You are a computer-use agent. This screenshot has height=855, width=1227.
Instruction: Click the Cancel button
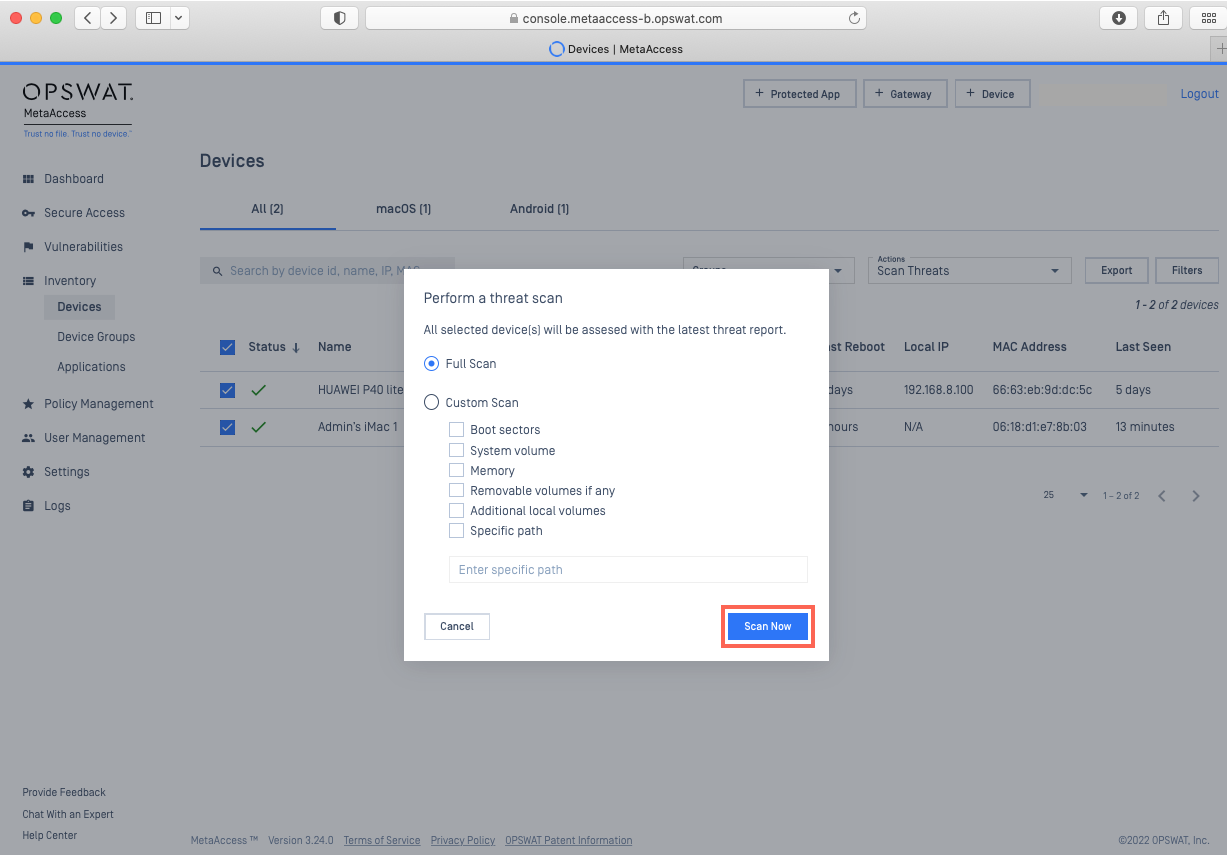[x=457, y=626]
